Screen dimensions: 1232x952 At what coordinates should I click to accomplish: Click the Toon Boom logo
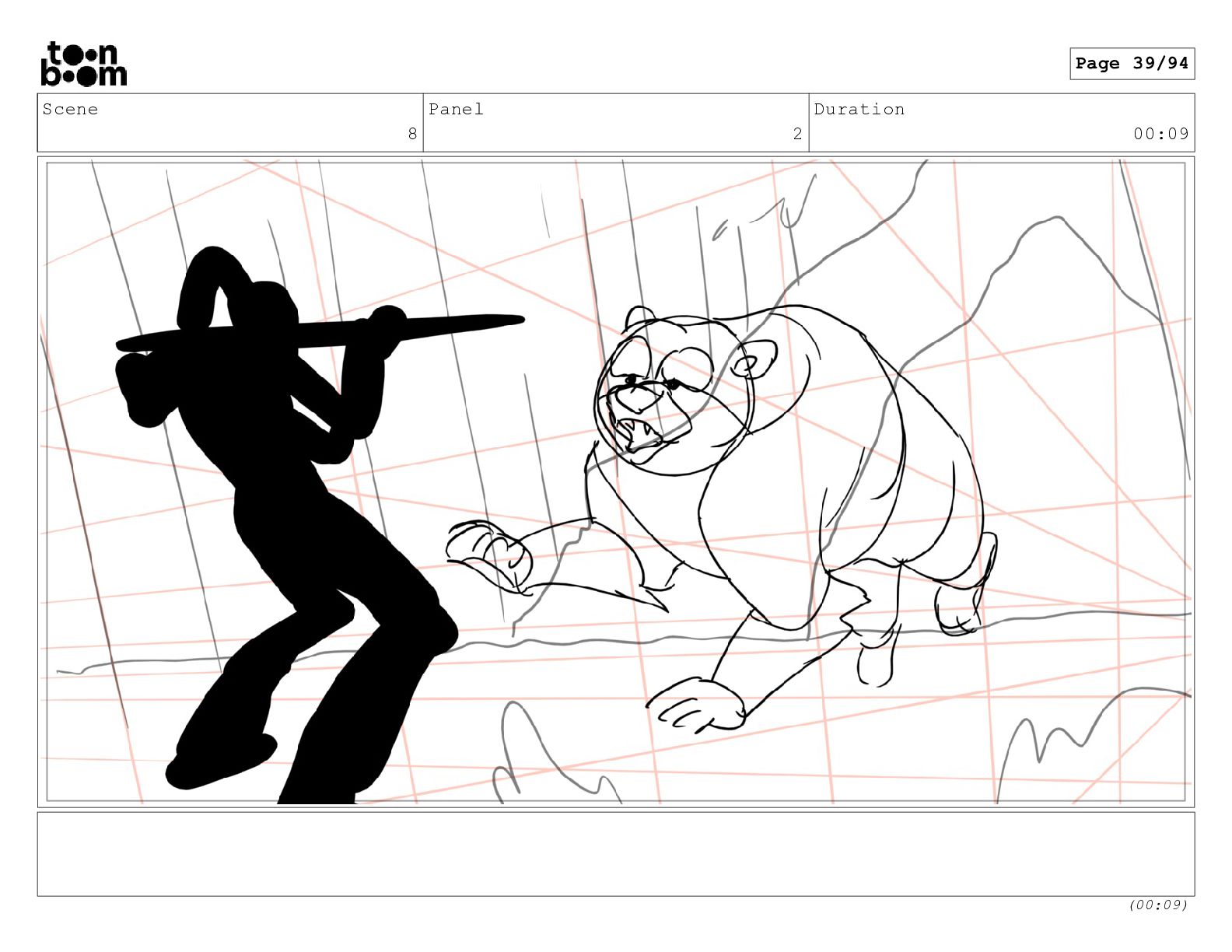(83, 64)
